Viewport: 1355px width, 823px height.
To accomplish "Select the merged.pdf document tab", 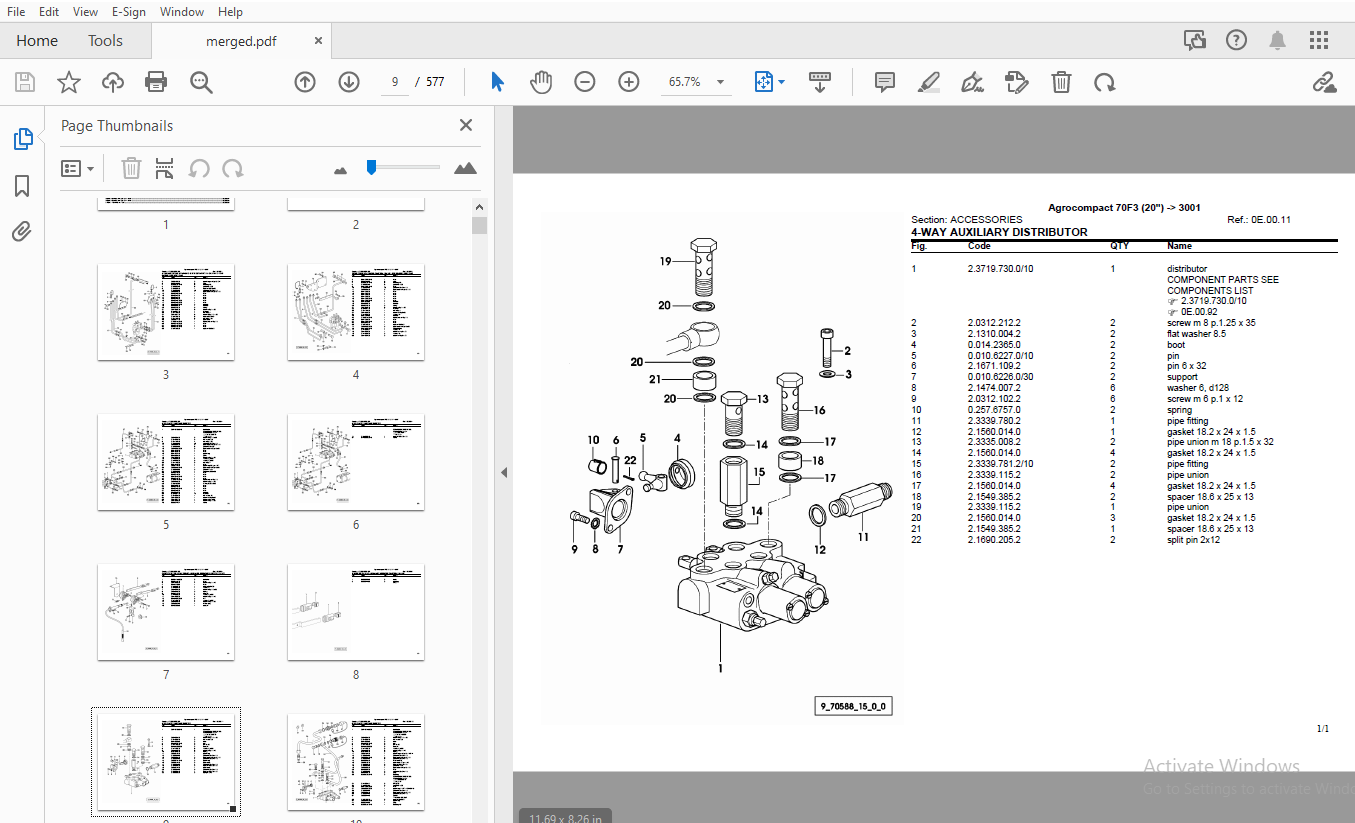I will [x=241, y=41].
